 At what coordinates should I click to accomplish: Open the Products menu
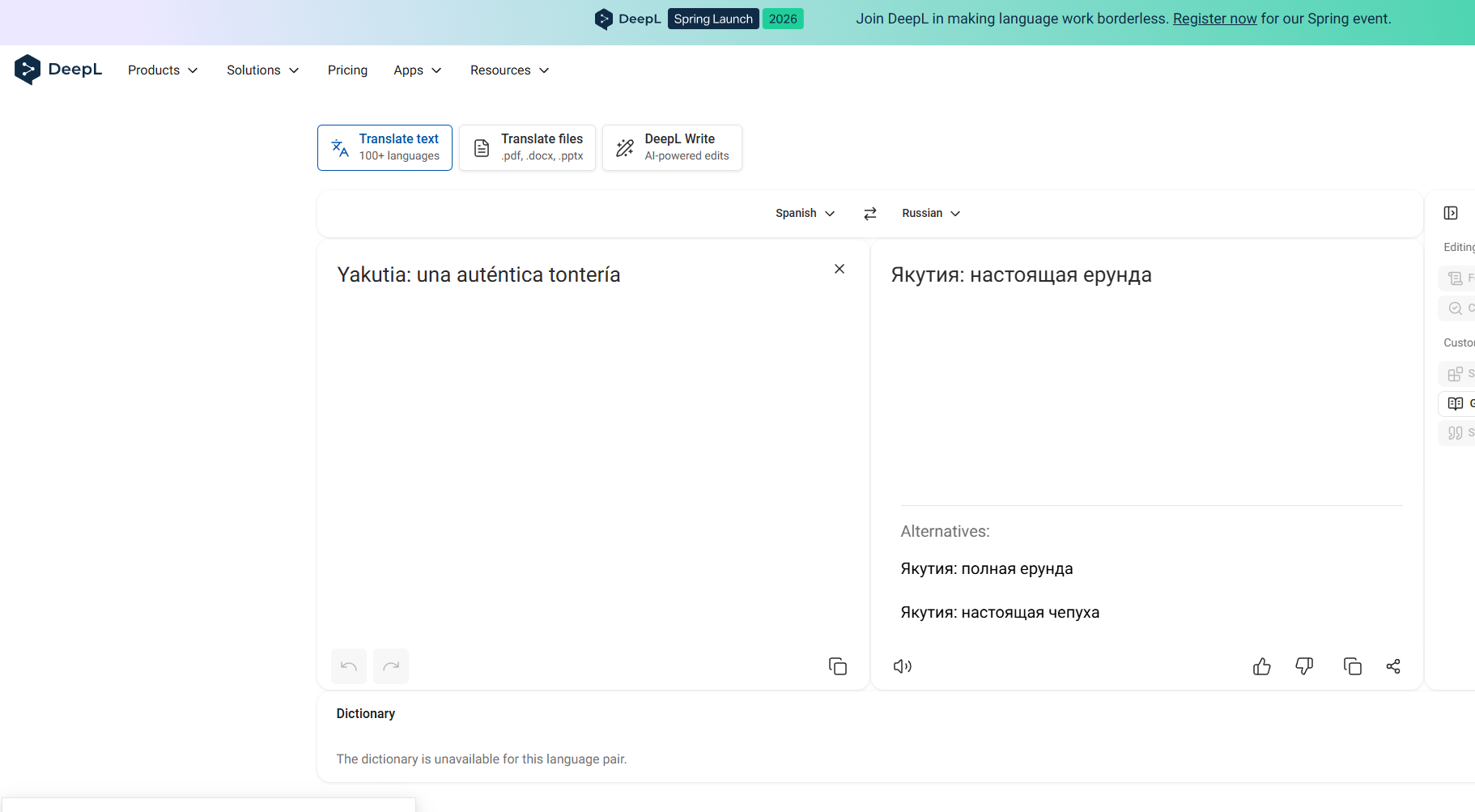click(x=163, y=70)
